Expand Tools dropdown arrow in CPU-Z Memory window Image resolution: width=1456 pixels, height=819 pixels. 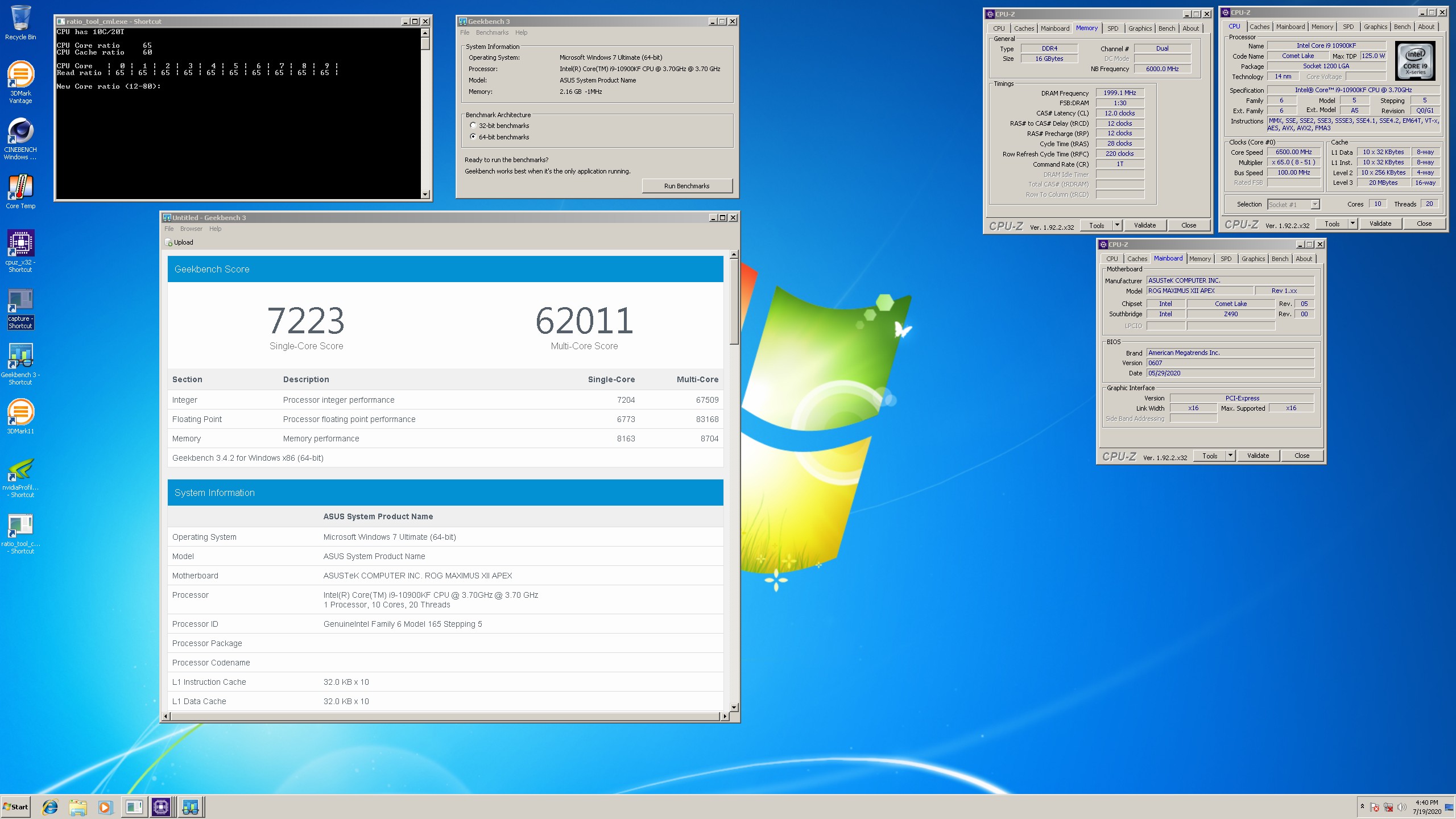click(1117, 225)
